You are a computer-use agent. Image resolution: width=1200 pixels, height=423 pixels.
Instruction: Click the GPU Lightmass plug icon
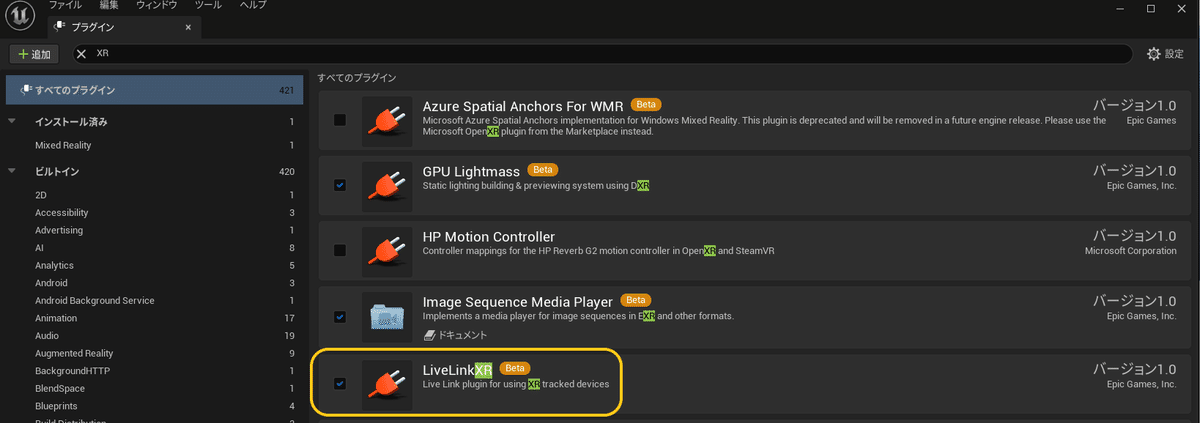point(387,186)
